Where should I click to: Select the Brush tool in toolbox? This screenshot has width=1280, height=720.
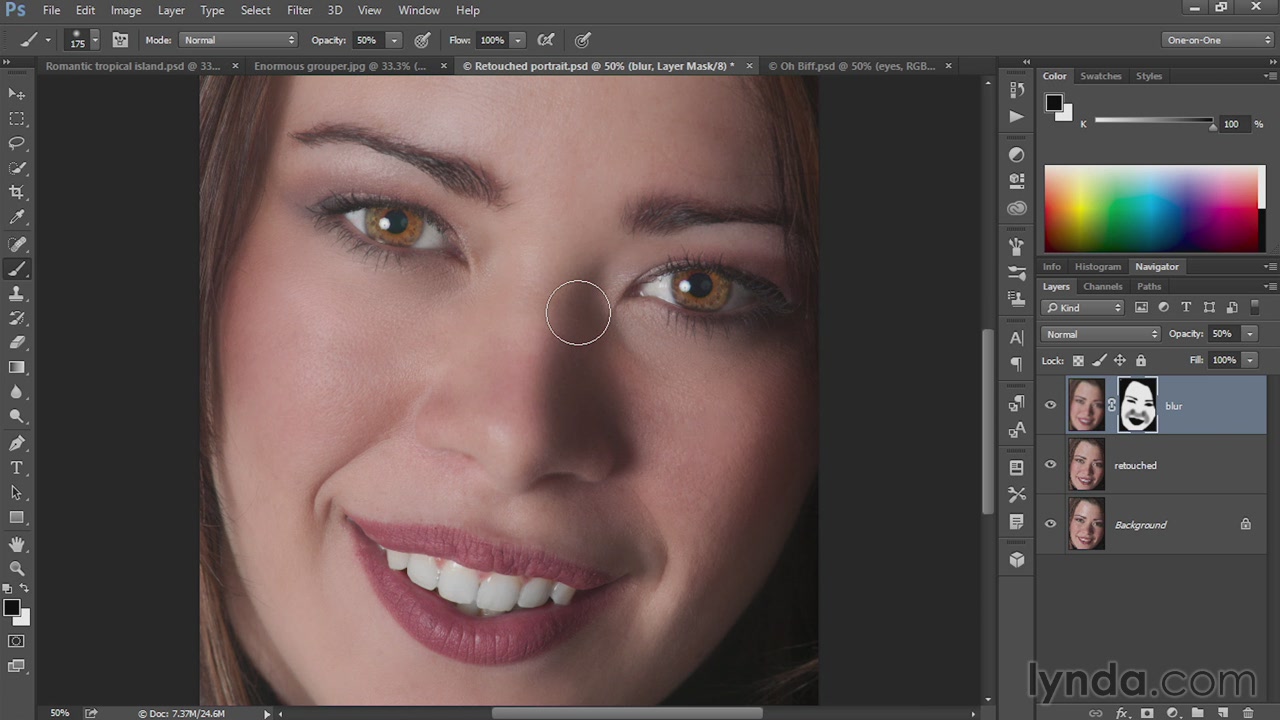17,269
